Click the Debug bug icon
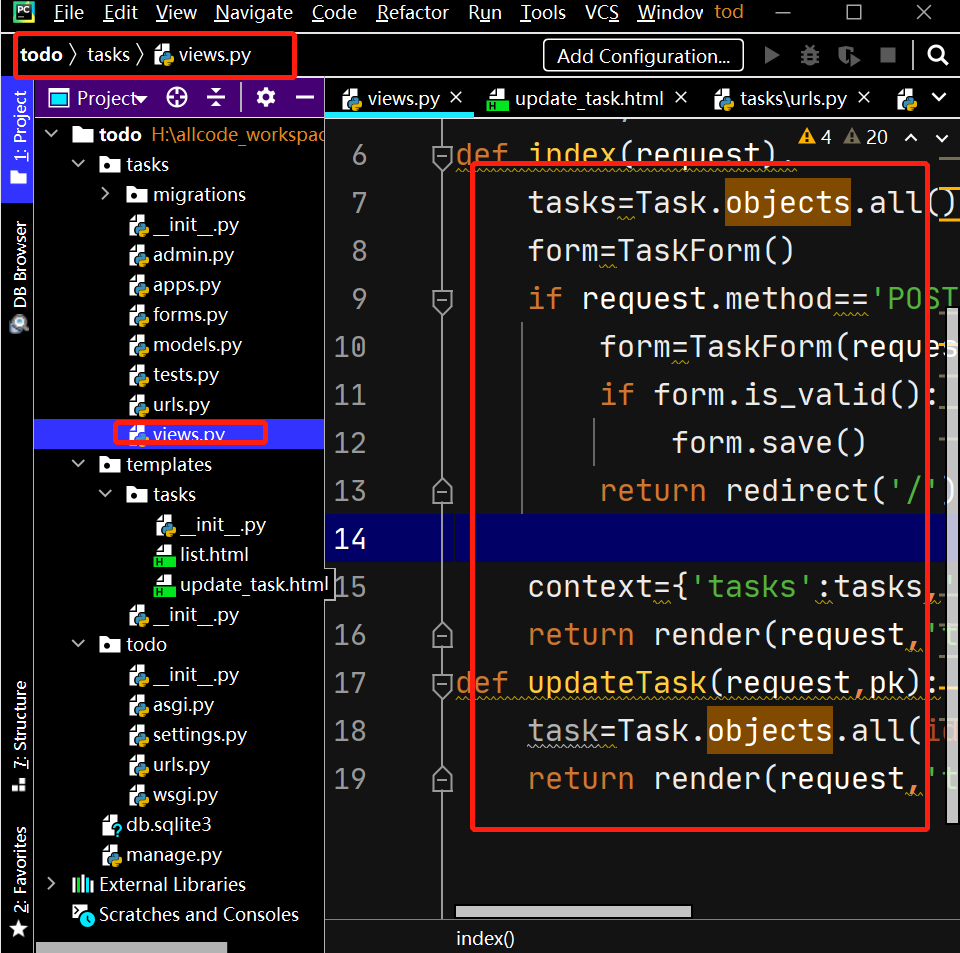Image resolution: width=960 pixels, height=953 pixels. tap(809, 56)
